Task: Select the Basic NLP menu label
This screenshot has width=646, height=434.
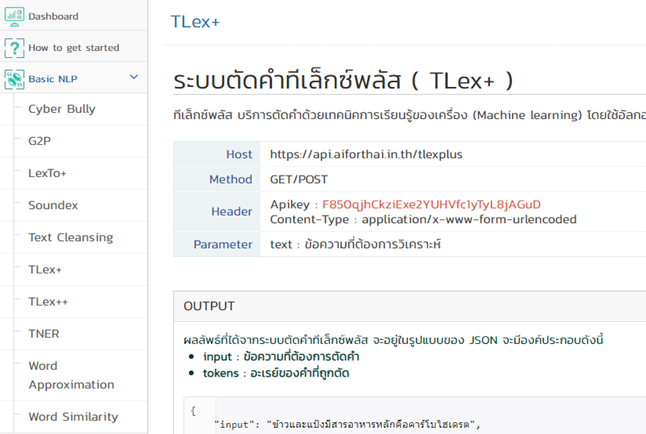Action: click(x=53, y=79)
